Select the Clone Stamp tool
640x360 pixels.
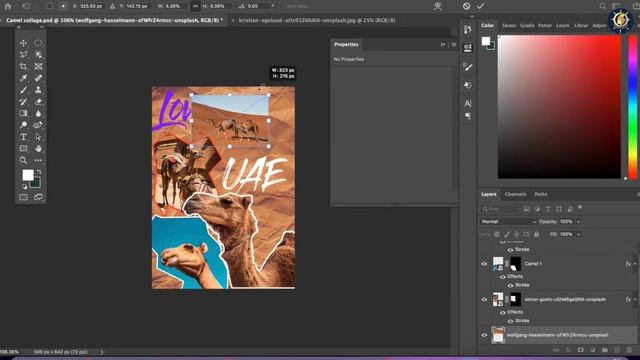click(38, 90)
